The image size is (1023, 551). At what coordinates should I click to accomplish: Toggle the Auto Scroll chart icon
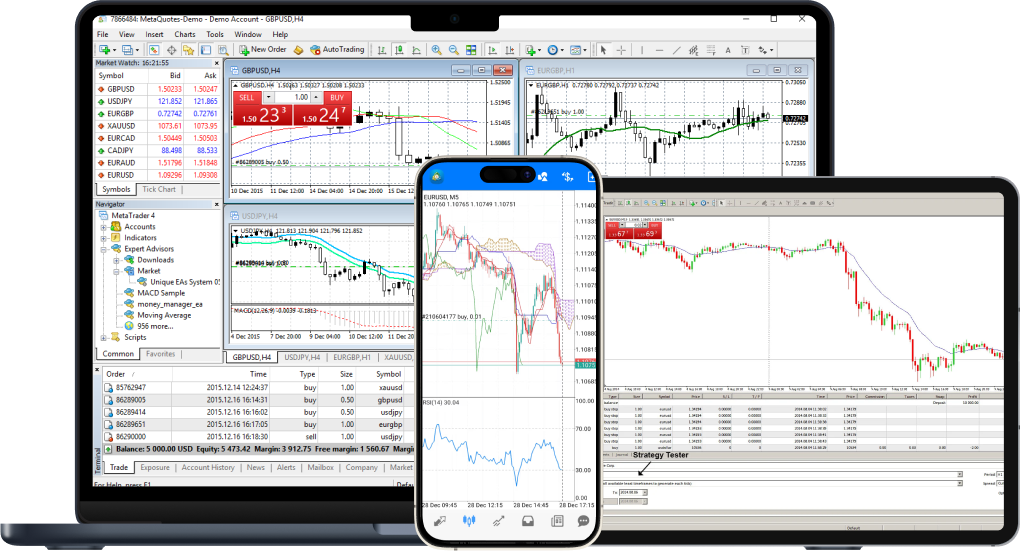tap(493, 50)
